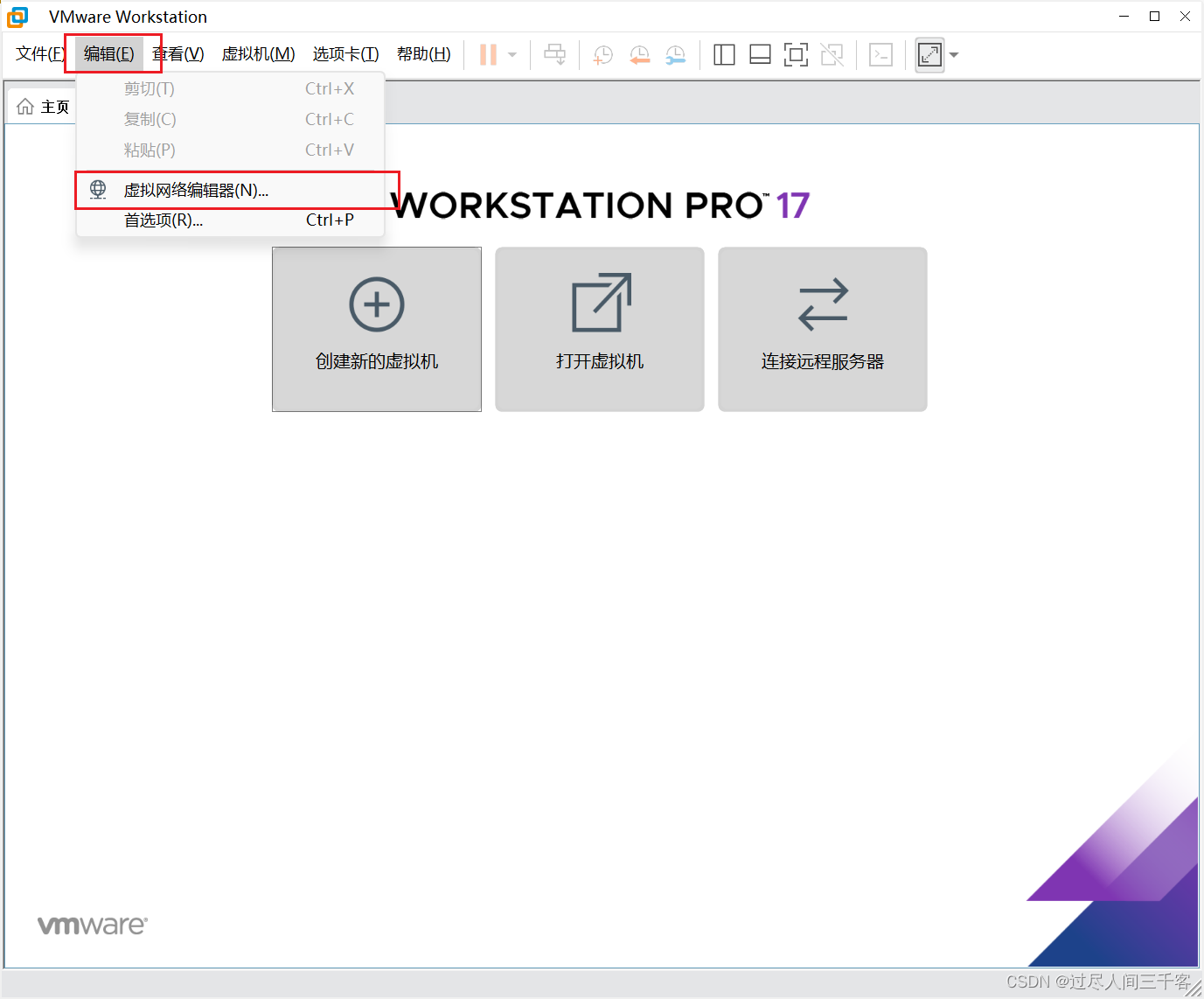Viewport: 1204px width, 999px height.
Task: Open the 虚拟机(M) menu
Action: tap(259, 54)
